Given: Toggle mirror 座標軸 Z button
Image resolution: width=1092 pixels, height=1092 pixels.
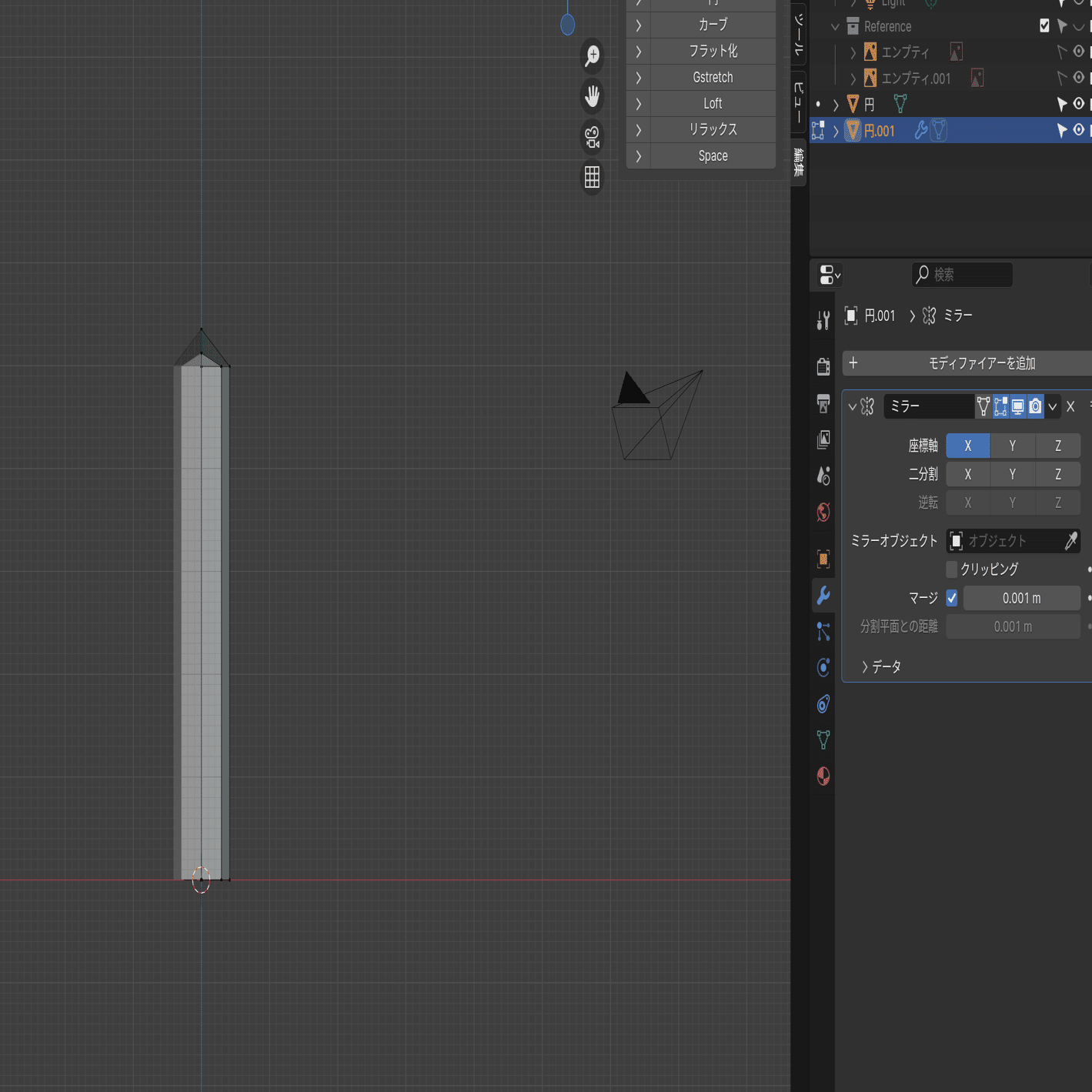Looking at the screenshot, I should tap(1058, 446).
